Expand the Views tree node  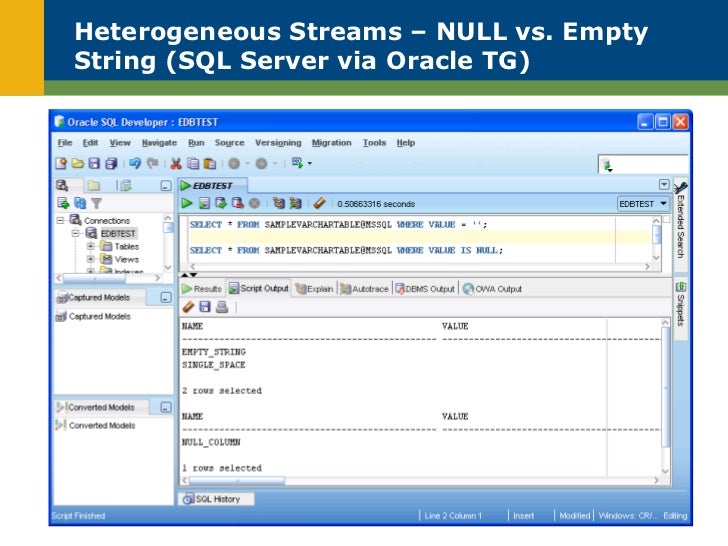pos(91,259)
